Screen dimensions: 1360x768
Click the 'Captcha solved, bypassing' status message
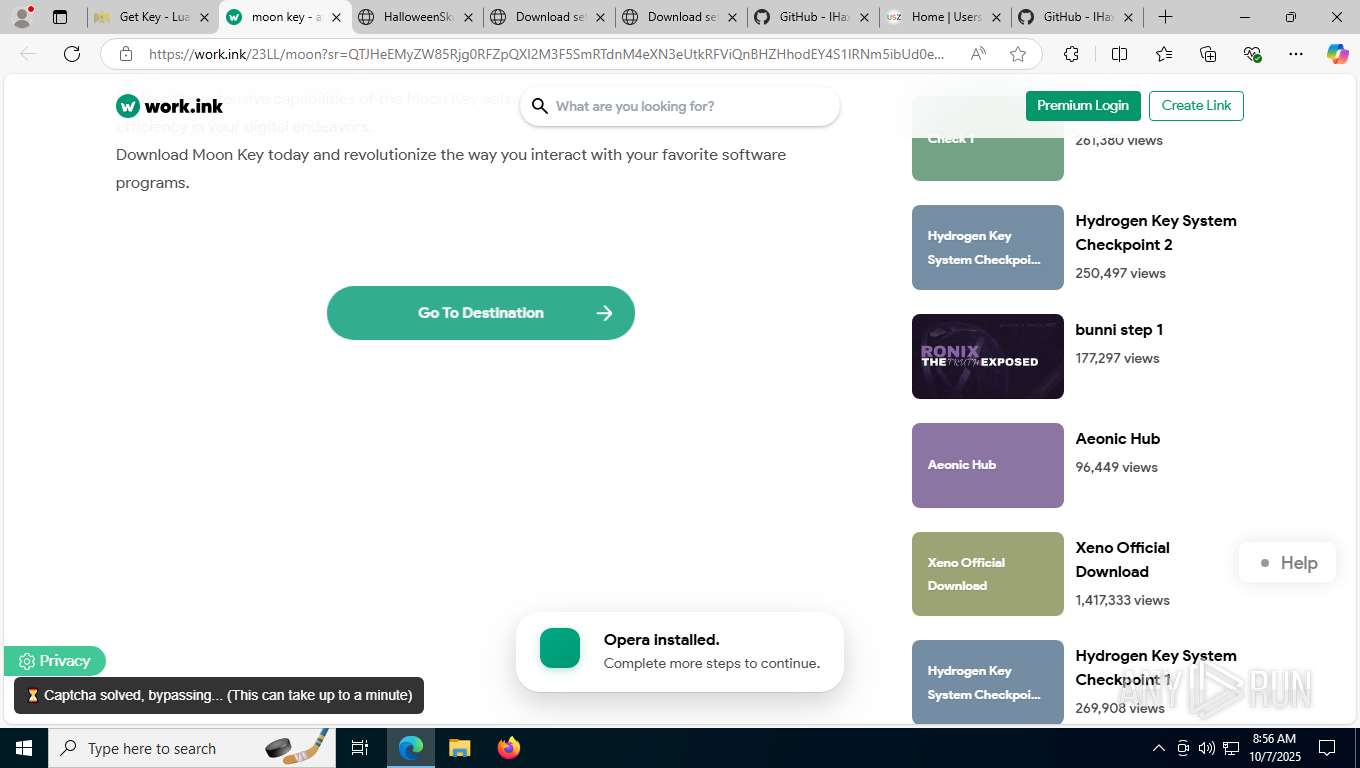coord(219,695)
